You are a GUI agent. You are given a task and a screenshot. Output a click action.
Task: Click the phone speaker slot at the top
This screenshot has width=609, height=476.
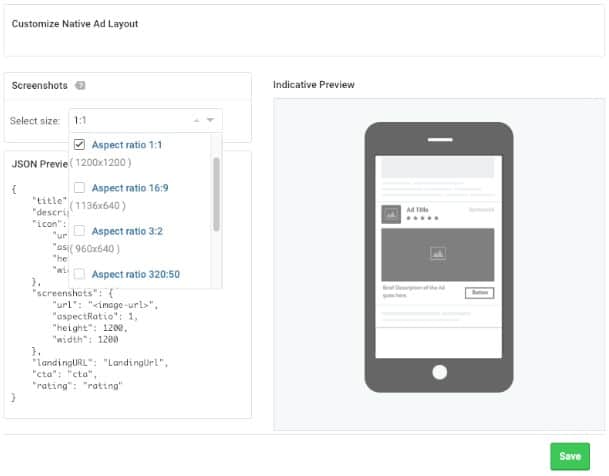pyautogui.click(x=438, y=137)
